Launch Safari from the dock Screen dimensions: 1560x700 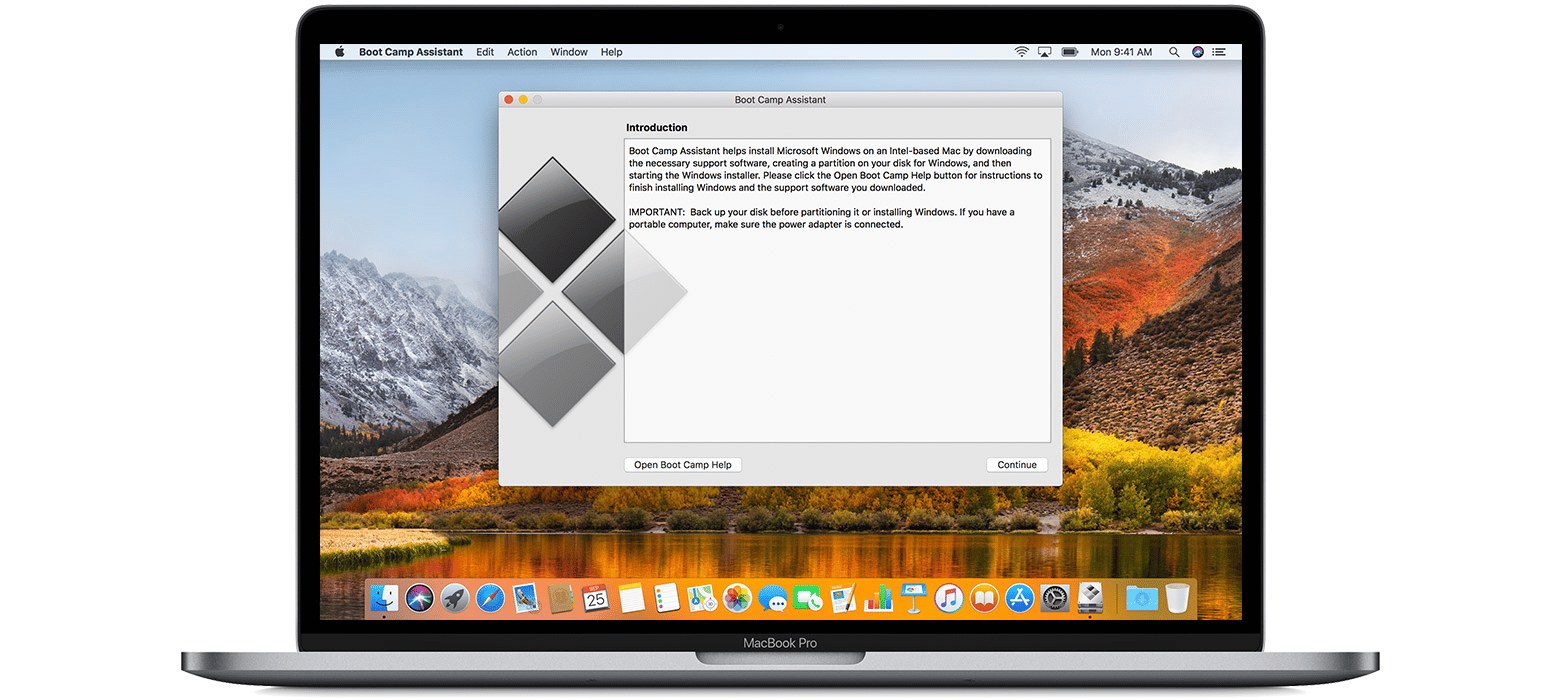[x=490, y=598]
